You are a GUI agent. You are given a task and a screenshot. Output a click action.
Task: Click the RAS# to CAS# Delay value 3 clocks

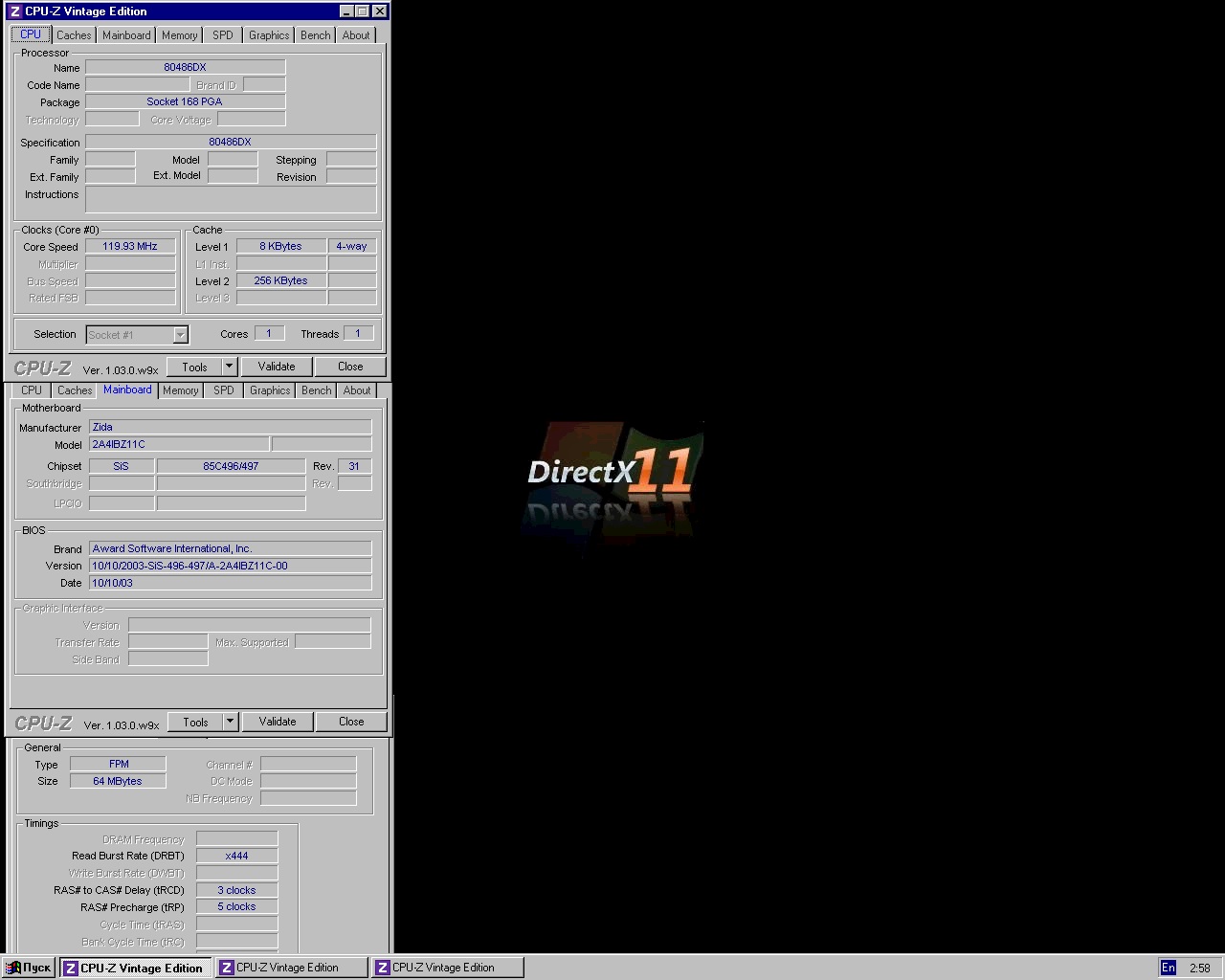click(x=236, y=890)
